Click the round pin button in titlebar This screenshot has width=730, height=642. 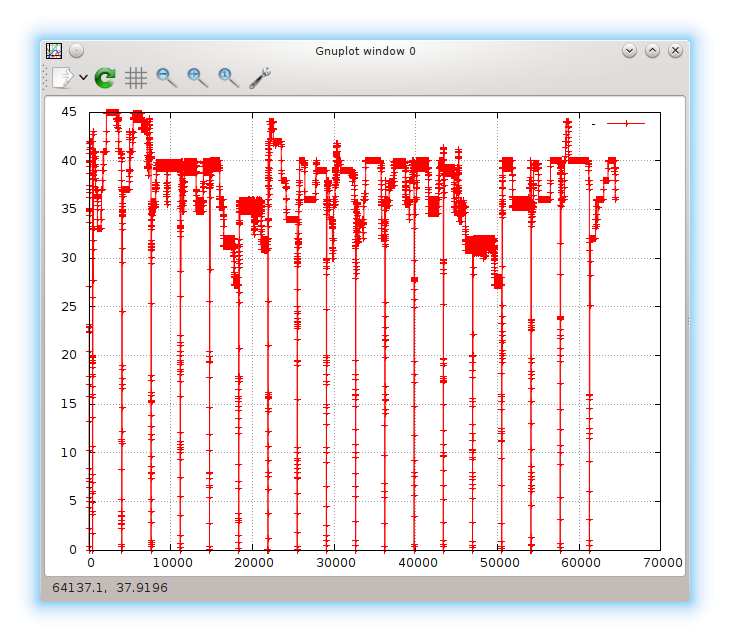tap(76, 51)
